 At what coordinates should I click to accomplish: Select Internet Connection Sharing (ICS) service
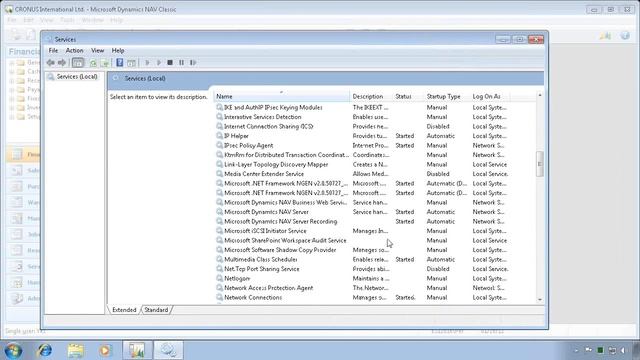point(362,127)
